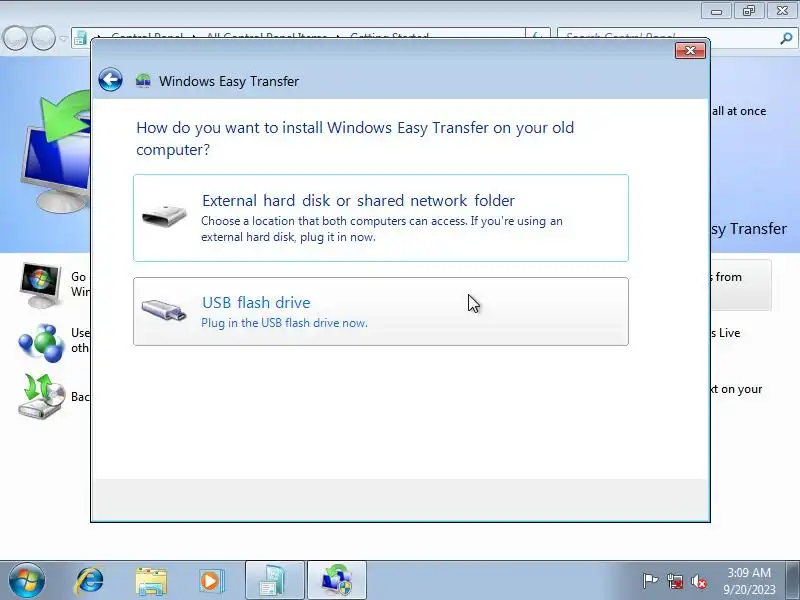800x600 pixels.
Task: Click the muted volume tray icon
Action: coord(699,581)
